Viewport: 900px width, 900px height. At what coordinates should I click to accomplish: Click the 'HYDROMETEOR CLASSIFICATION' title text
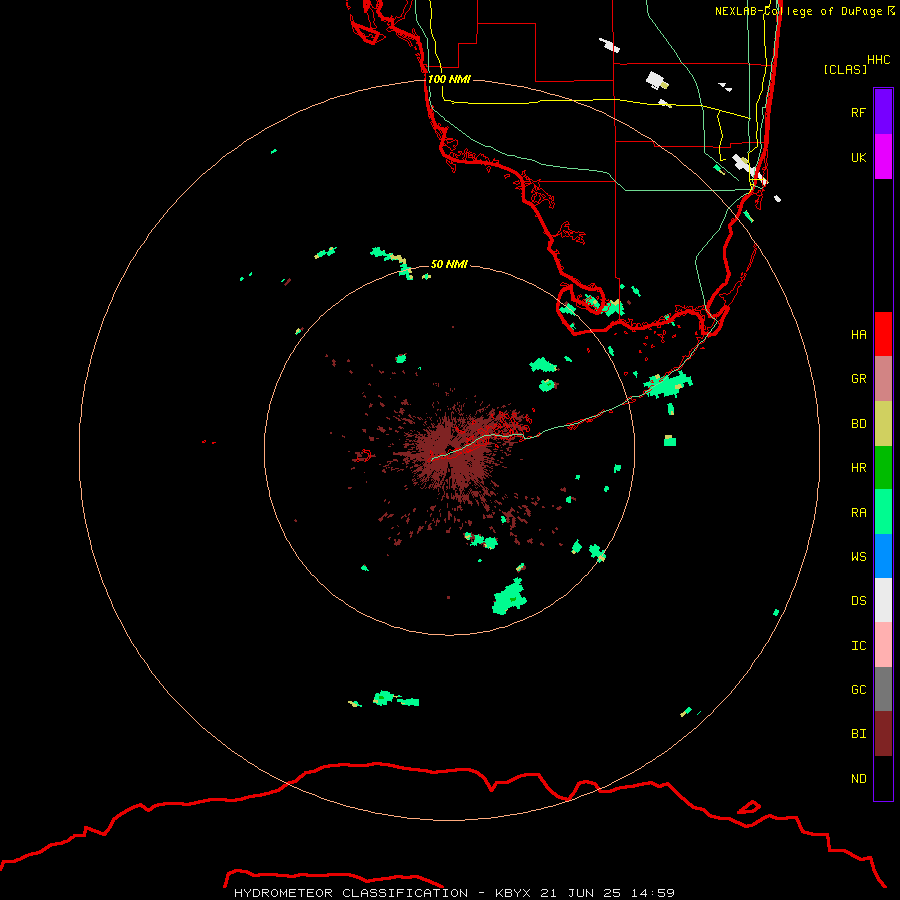point(351,893)
